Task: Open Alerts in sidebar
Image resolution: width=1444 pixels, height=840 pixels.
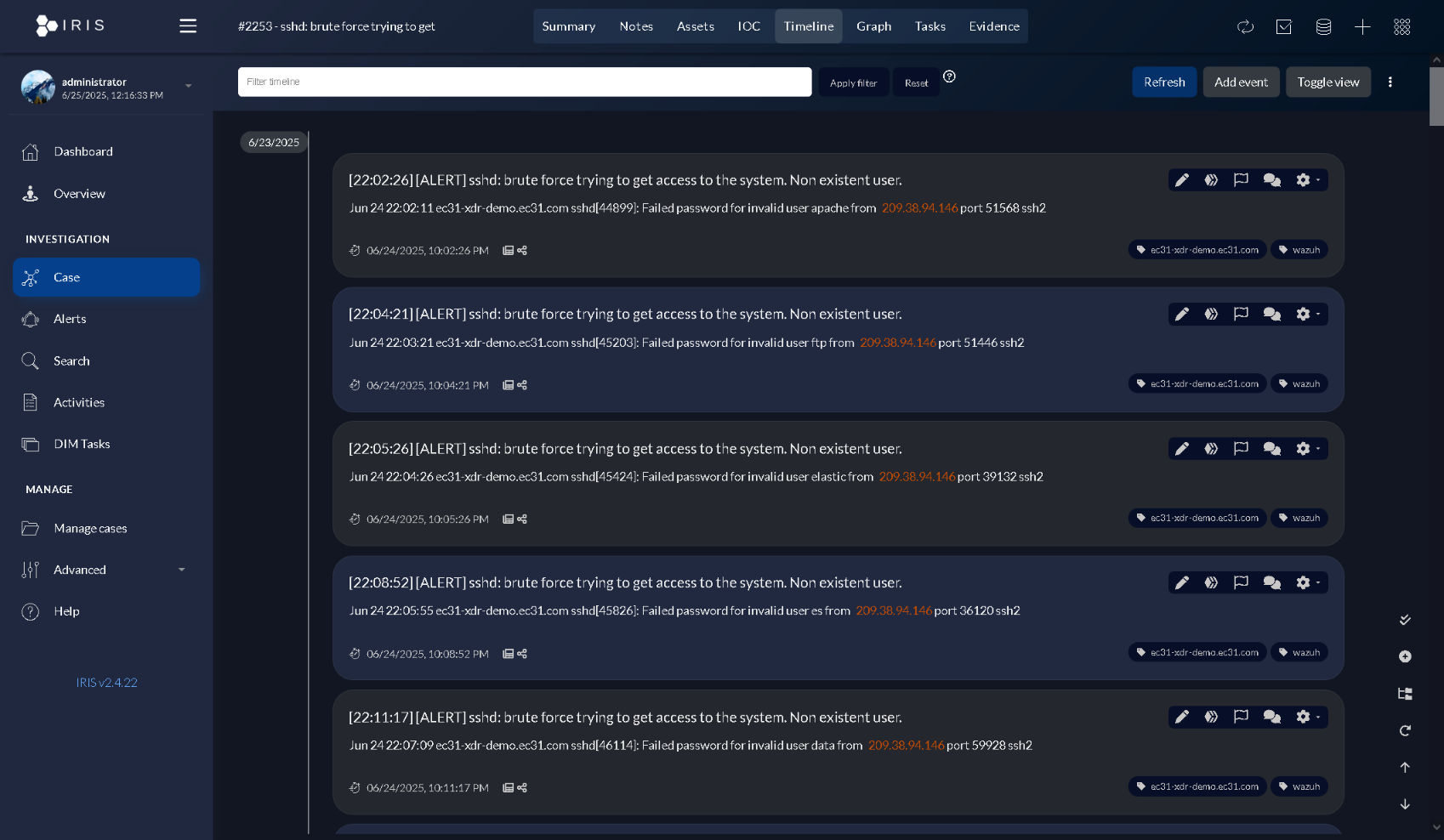Action: (106, 319)
